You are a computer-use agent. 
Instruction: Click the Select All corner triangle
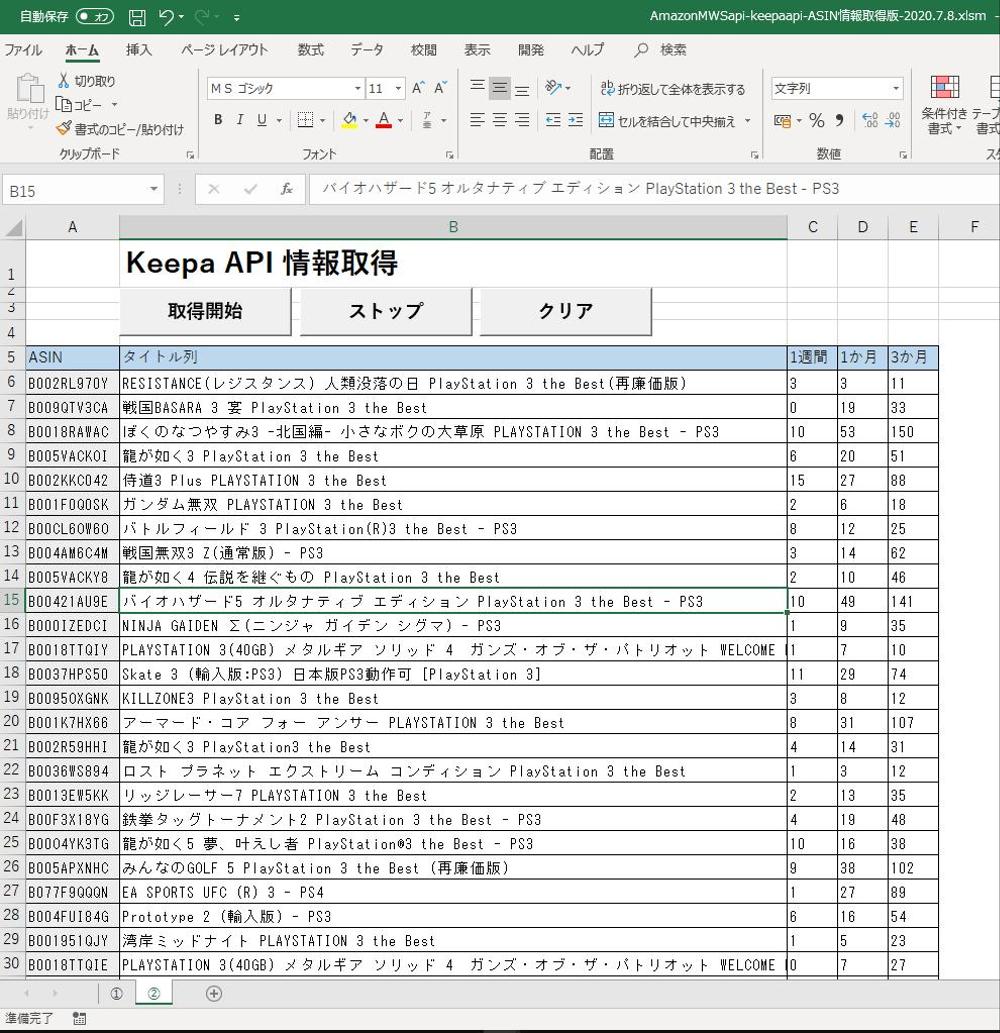(x=14, y=228)
